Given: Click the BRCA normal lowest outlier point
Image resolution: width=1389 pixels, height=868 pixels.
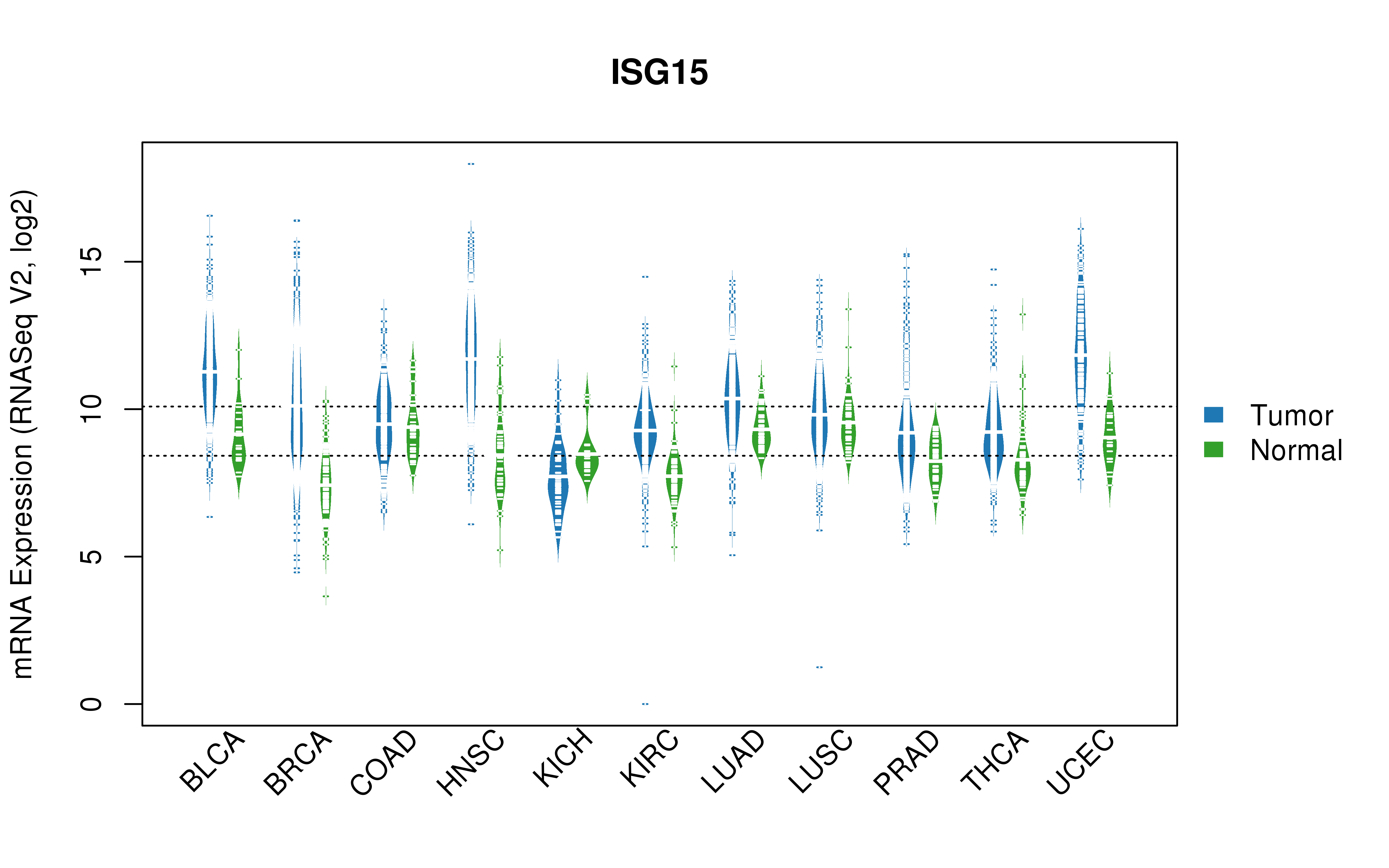Looking at the screenshot, I should point(326,596).
